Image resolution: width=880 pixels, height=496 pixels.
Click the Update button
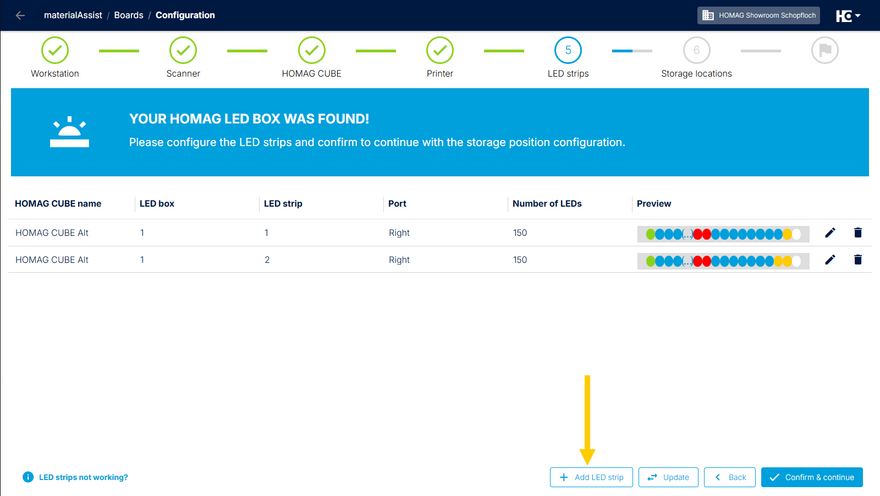click(x=668, y=477)
